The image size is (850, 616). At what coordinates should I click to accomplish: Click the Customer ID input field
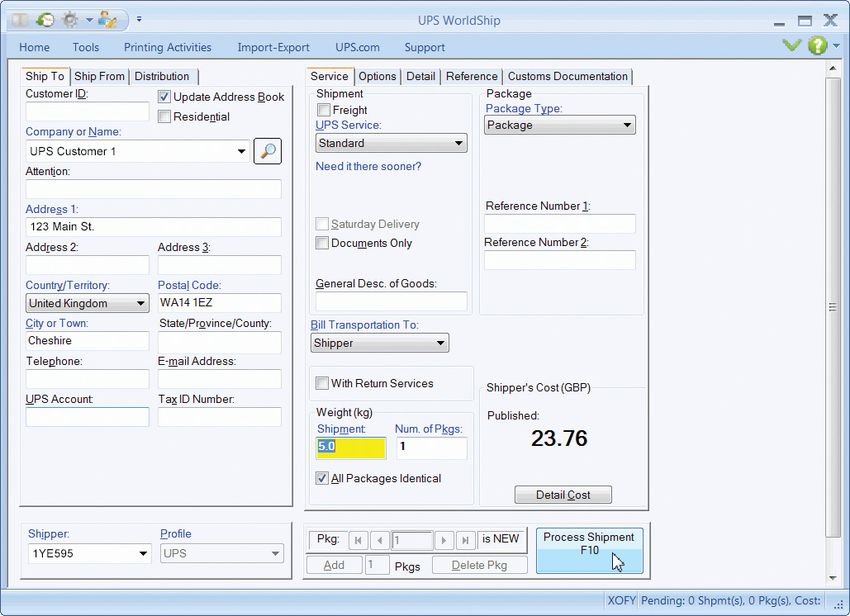pos(87,112)
